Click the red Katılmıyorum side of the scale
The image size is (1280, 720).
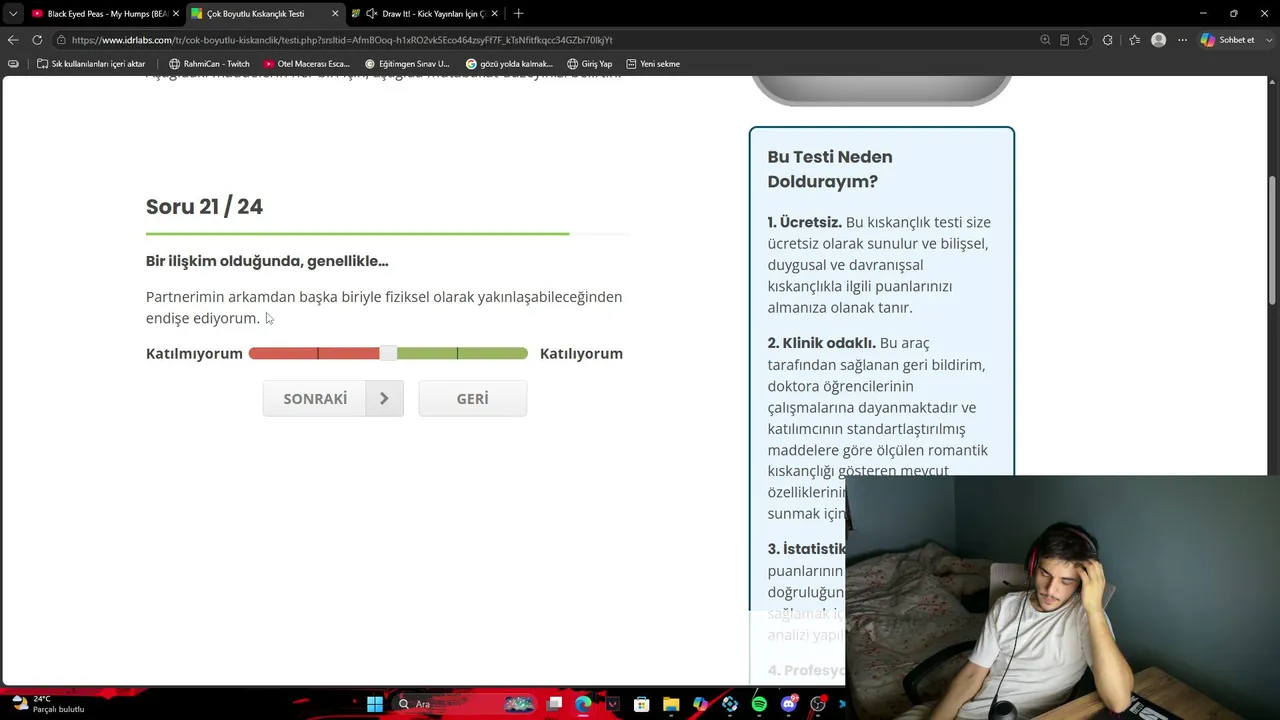click(x=313, y=353)
